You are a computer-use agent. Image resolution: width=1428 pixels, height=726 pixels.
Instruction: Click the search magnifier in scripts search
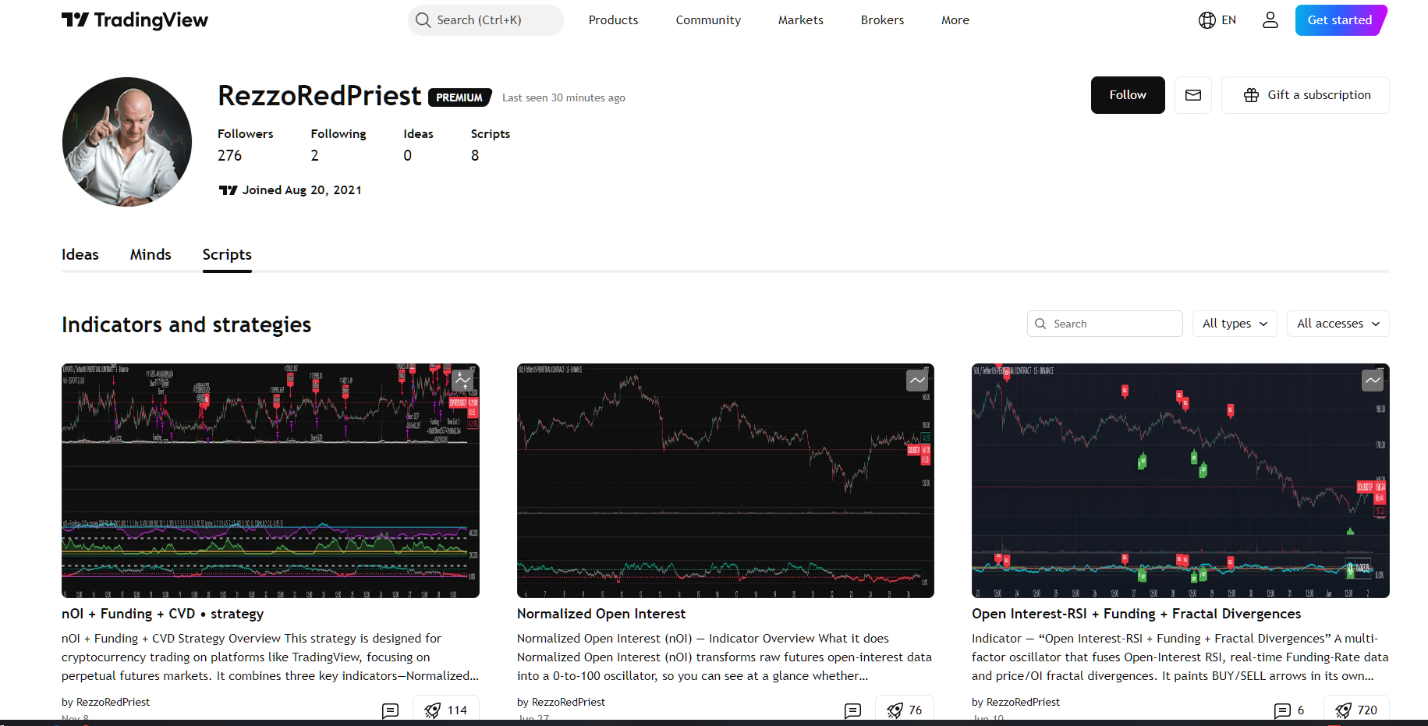[1041, 324]
